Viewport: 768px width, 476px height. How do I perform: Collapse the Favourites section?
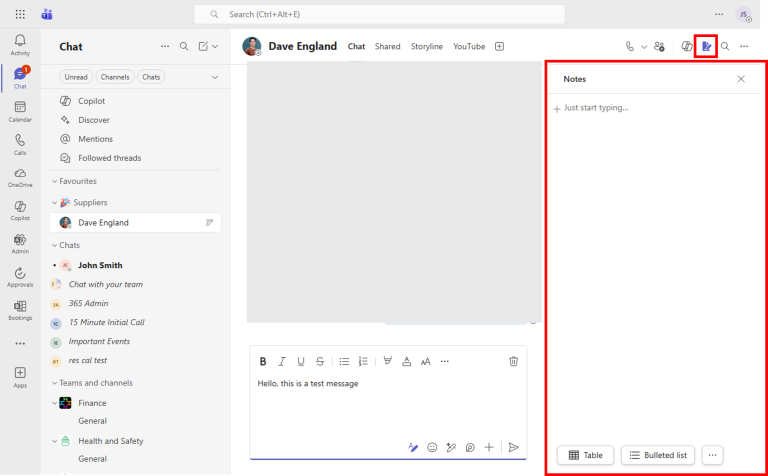click(x=55, y=181)
